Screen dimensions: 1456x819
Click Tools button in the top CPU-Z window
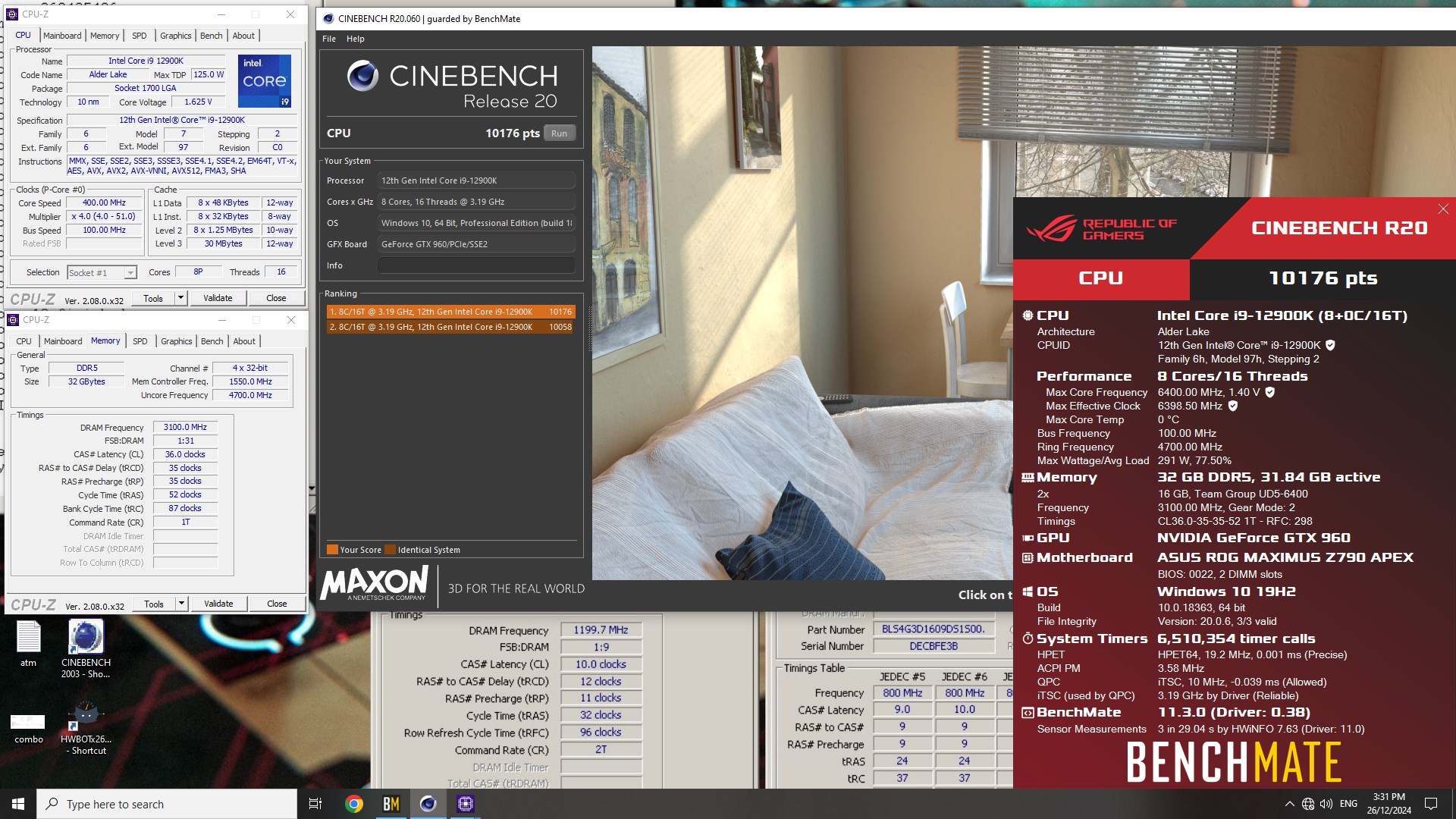click(153, 298)
